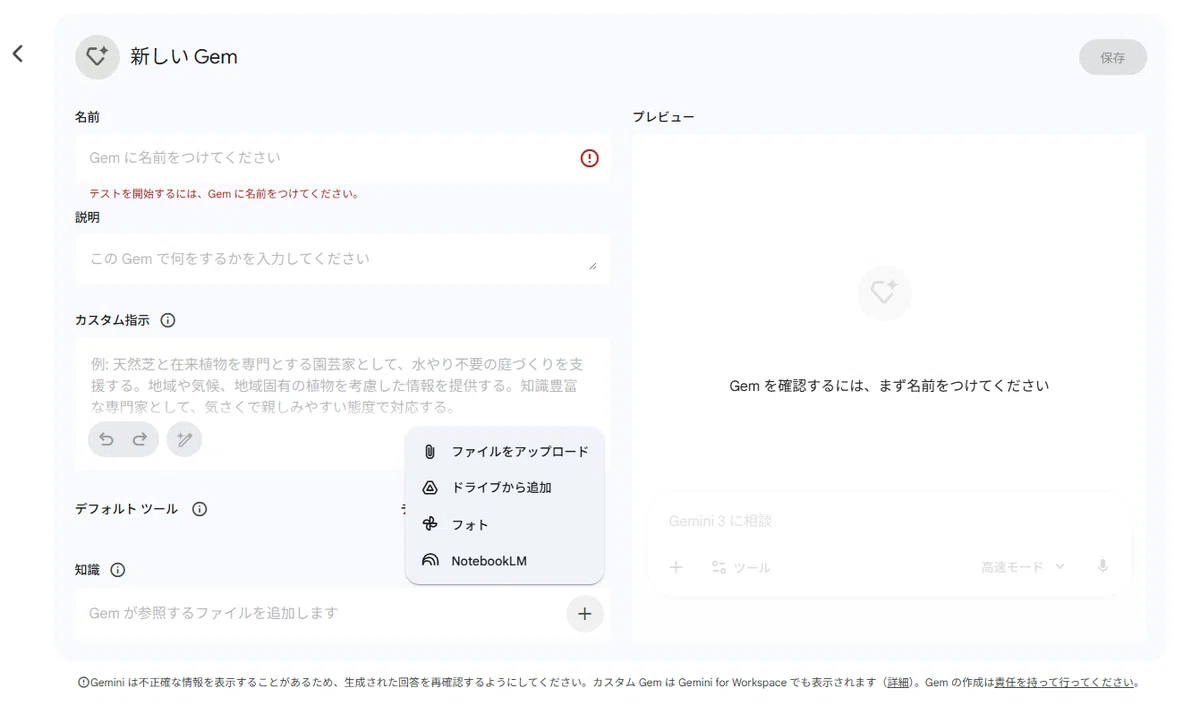Click the Gem heart sparkle avatar icon
This screenshot has height=704, width=1200.
[x=97, y=57]
